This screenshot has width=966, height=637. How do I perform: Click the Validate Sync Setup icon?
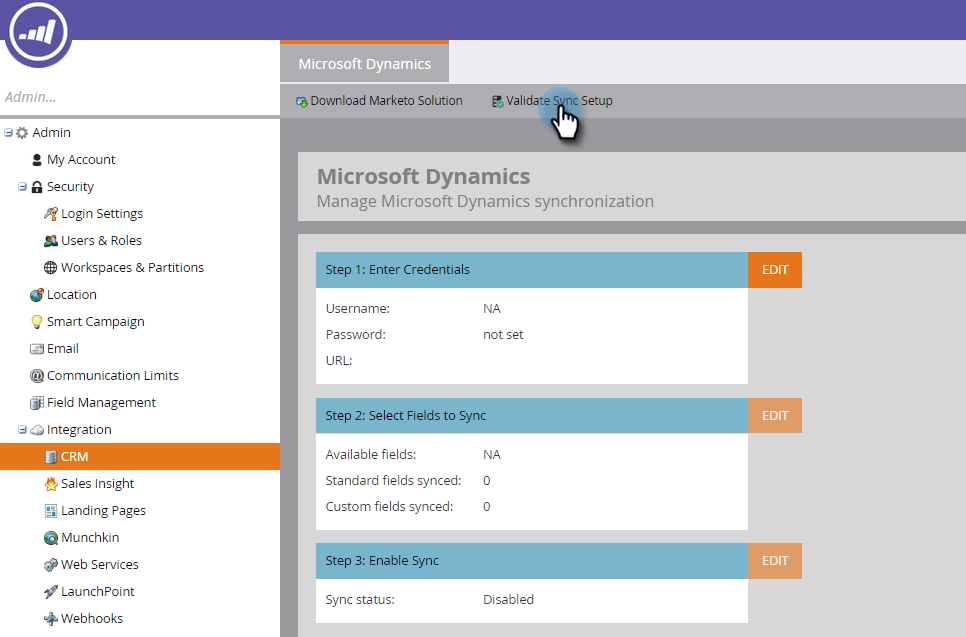pyautogui.click(x=498, y=102)
